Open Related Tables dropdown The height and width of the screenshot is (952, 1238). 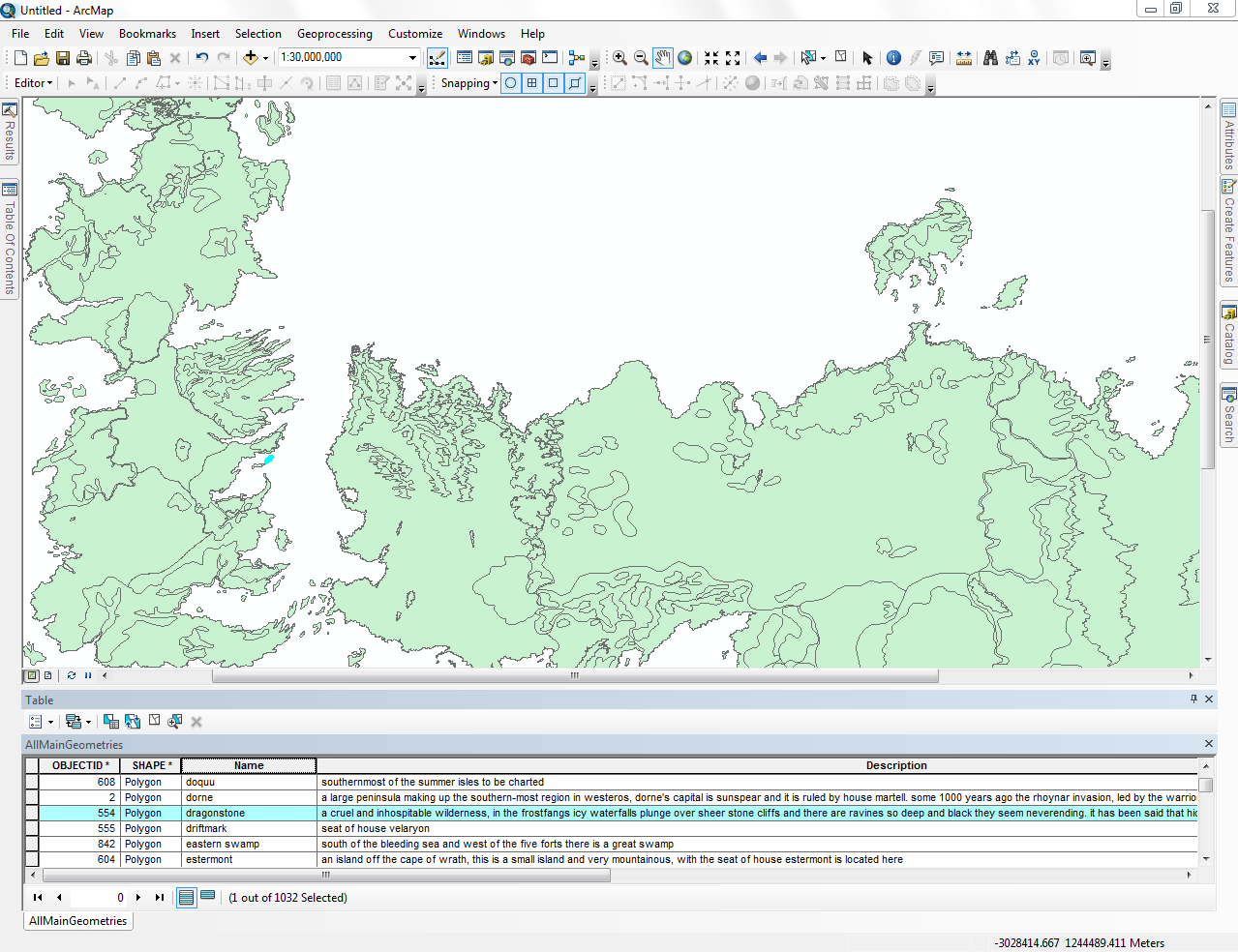(77, 722)
